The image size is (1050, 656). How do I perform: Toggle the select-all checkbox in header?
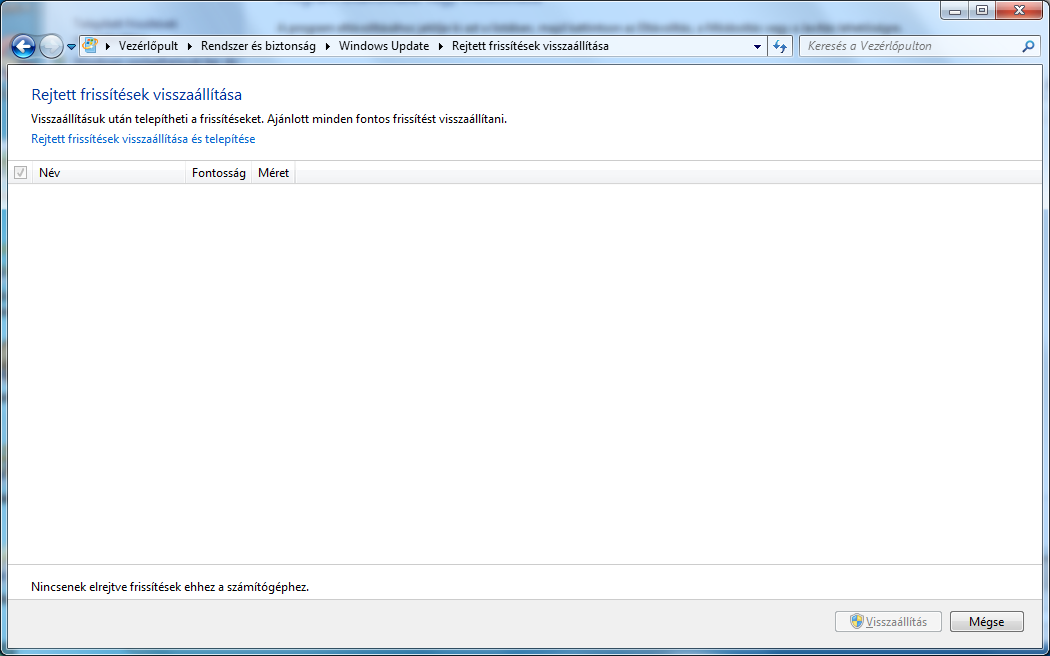pos(21,173)
